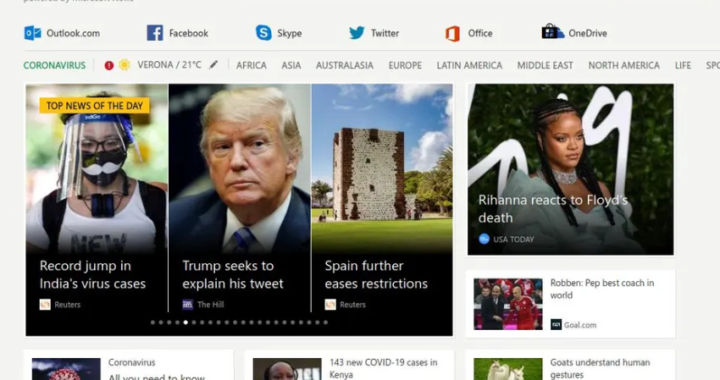
Task: Click the USA TODAY source logo
Action: (484, 239)
